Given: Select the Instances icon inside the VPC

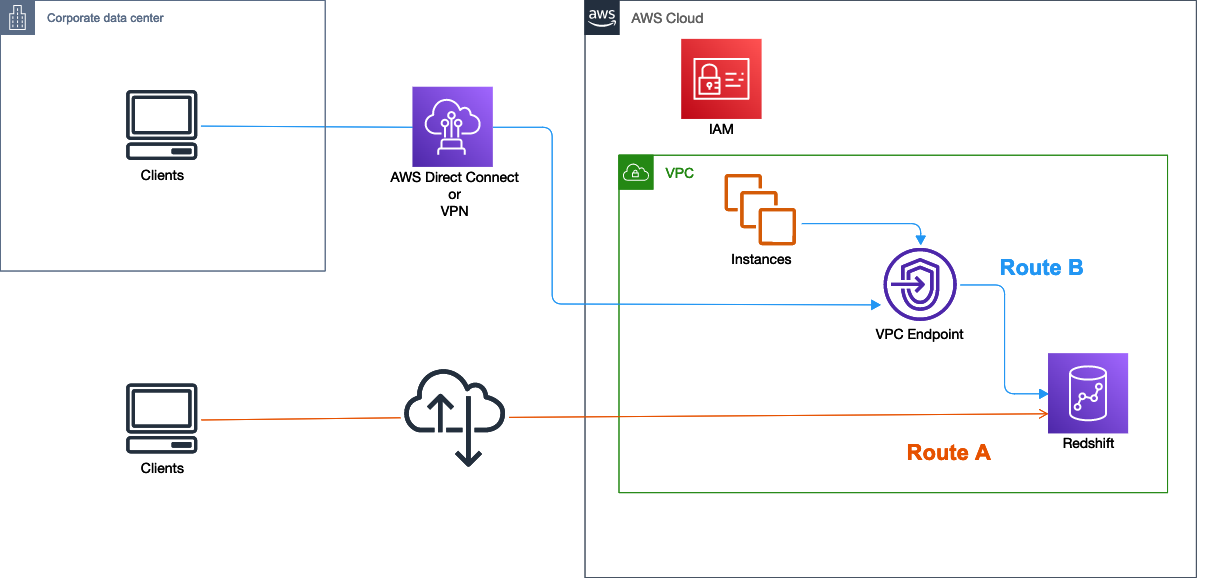Looking at the screenshot, I should click(758, 208).
